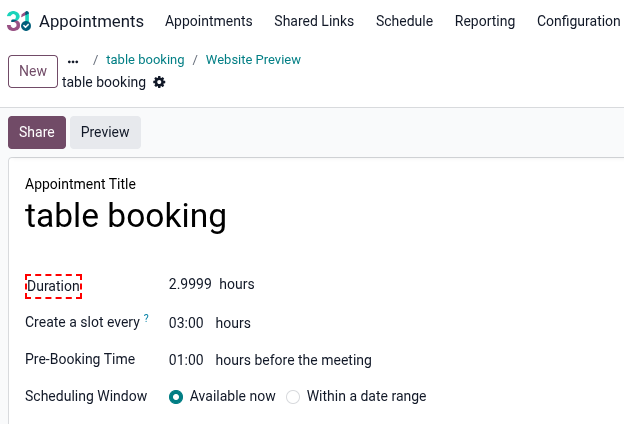Viewport: 624px width, 424px height.
Task: Open the Schedule menu
Action: (404, 21)
